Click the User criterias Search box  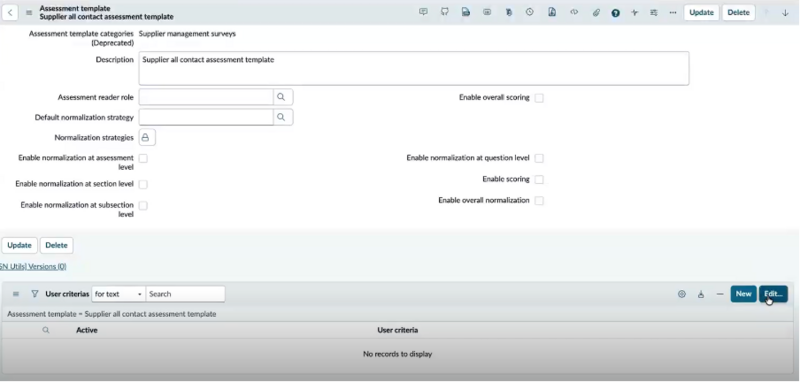pyautogui.click(x=185, y=294)
